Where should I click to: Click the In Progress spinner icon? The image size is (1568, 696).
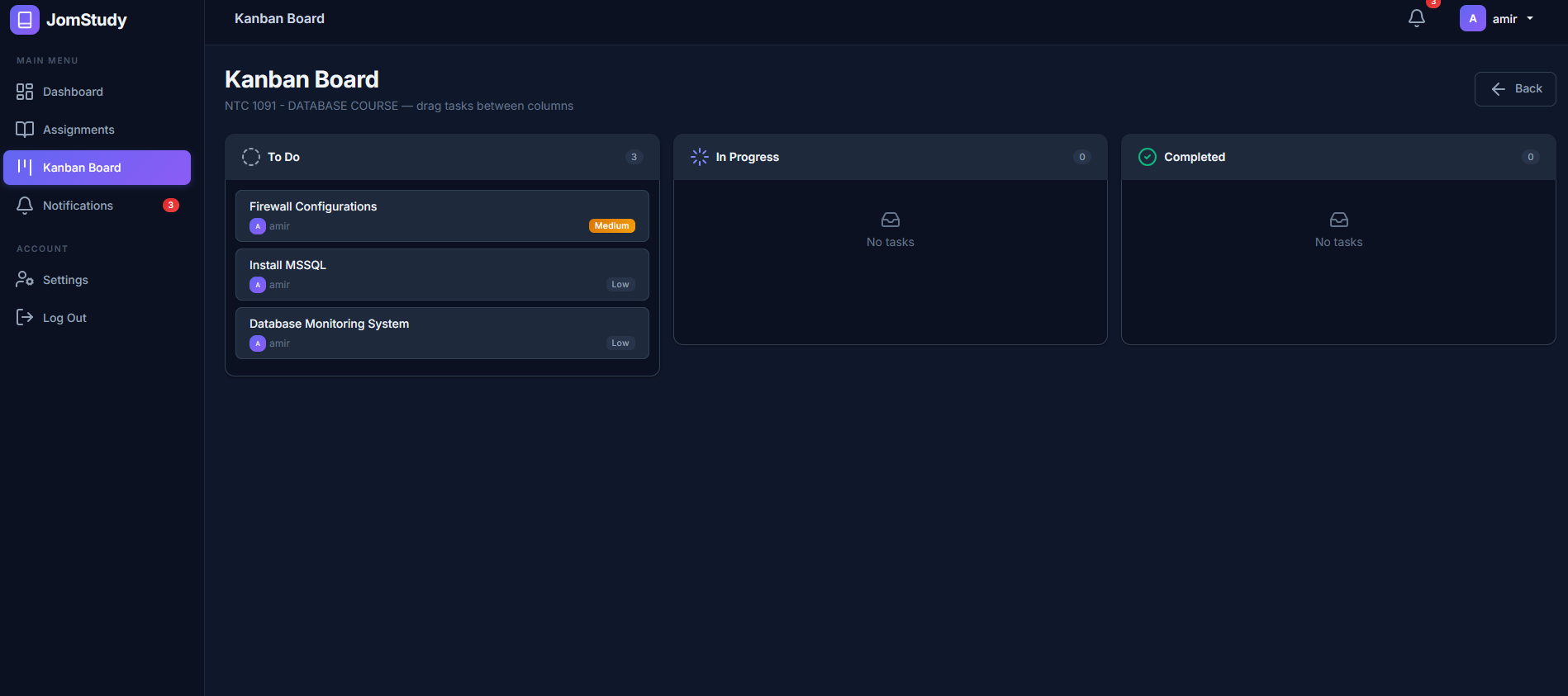click(700, 157)
